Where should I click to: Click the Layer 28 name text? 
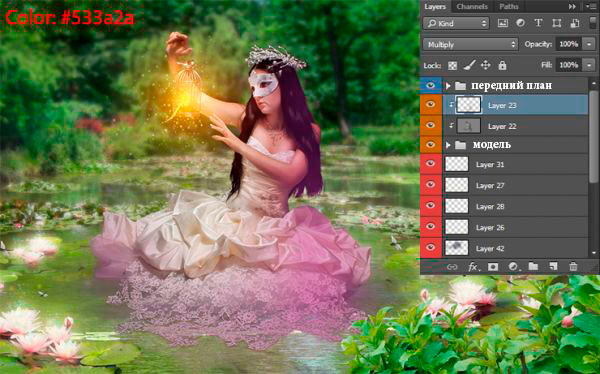490,207
